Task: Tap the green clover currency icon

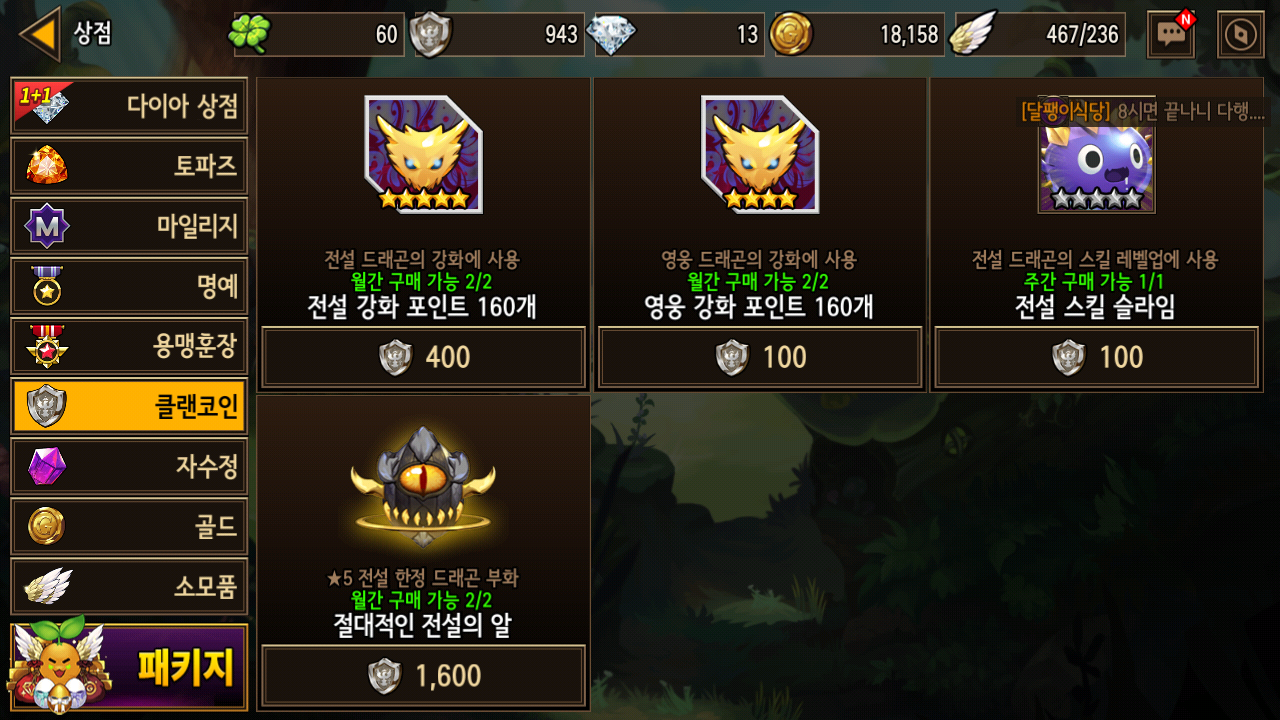Action: point(250,34)
